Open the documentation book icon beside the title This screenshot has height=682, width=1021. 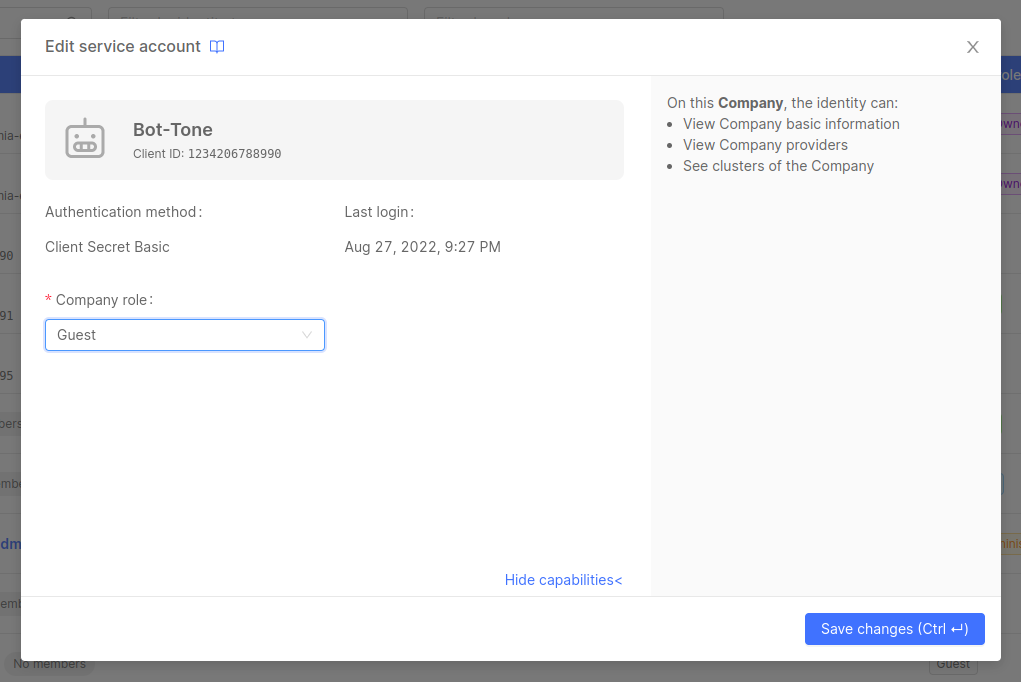point(217,47)
